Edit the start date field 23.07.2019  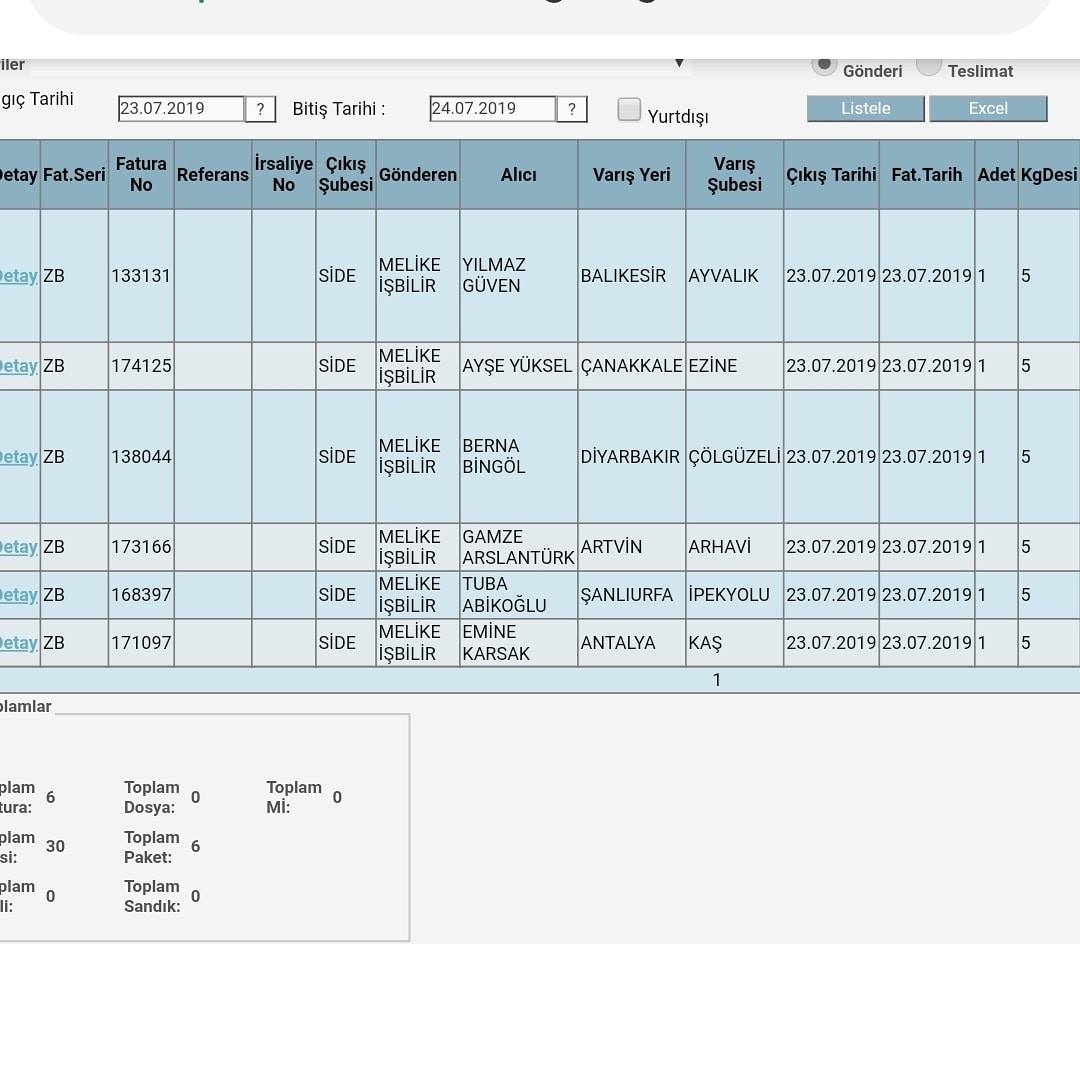point(181,109)
